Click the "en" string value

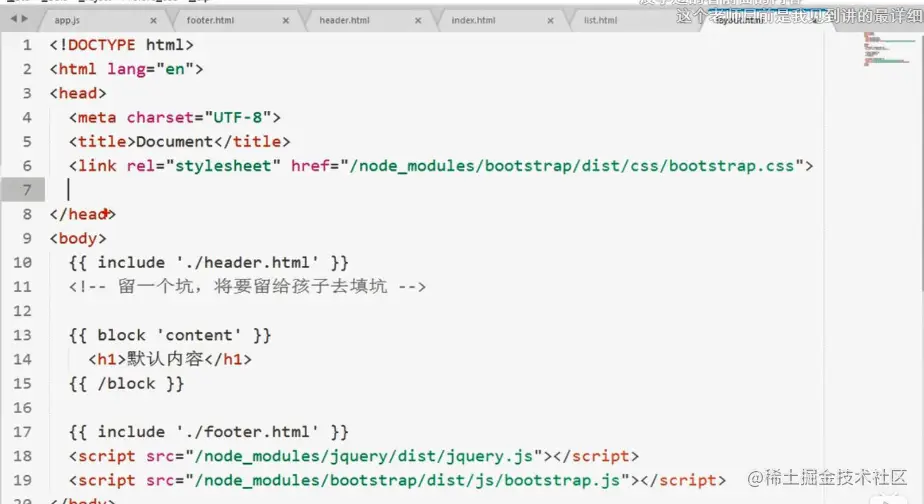175,69
